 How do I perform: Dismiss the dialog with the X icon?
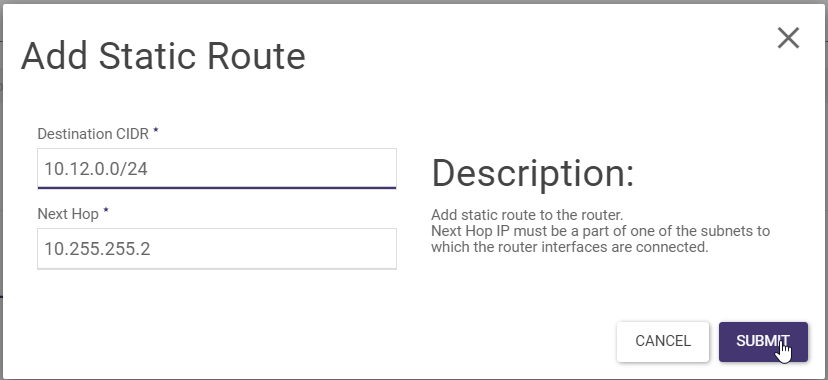point(788,38)
